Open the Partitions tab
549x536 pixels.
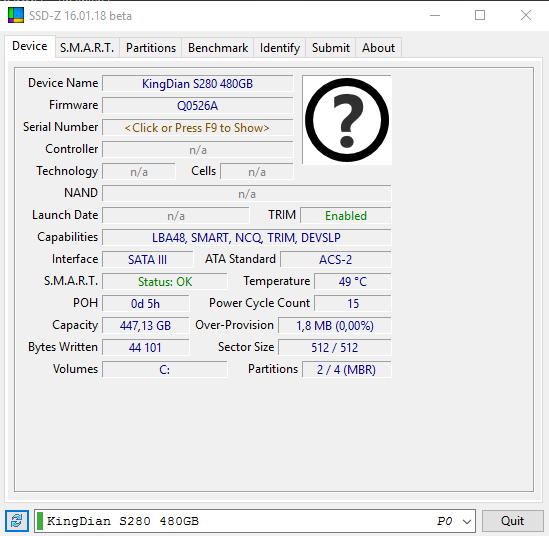tap(151, 48)
